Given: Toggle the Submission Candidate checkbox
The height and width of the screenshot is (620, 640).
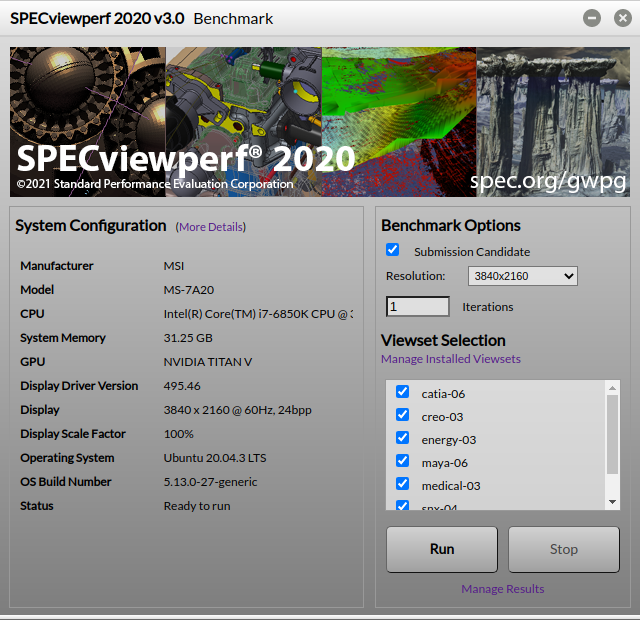Looking at the screenshot, I should pos(392,249).
